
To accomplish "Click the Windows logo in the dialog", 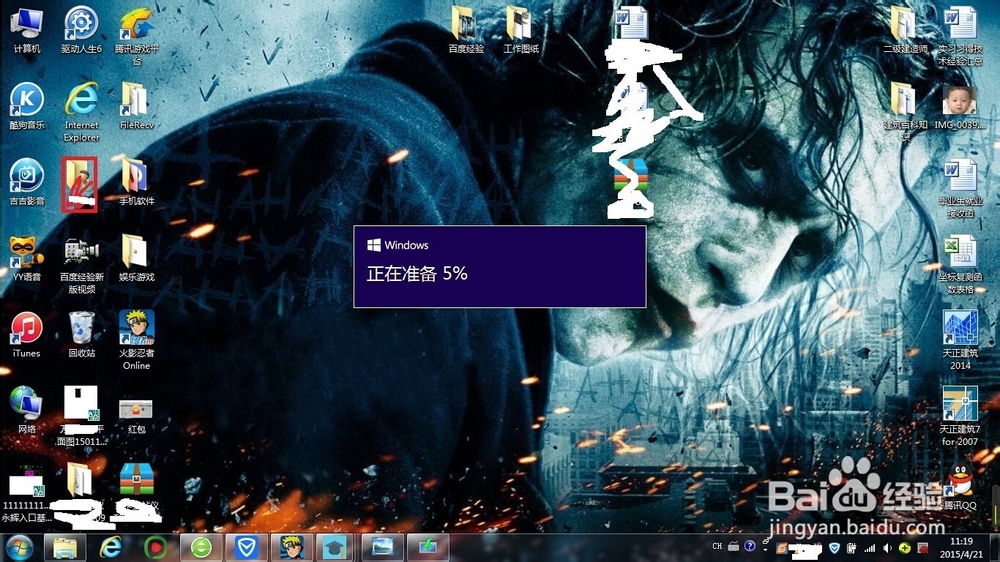I will coord(374,245).
